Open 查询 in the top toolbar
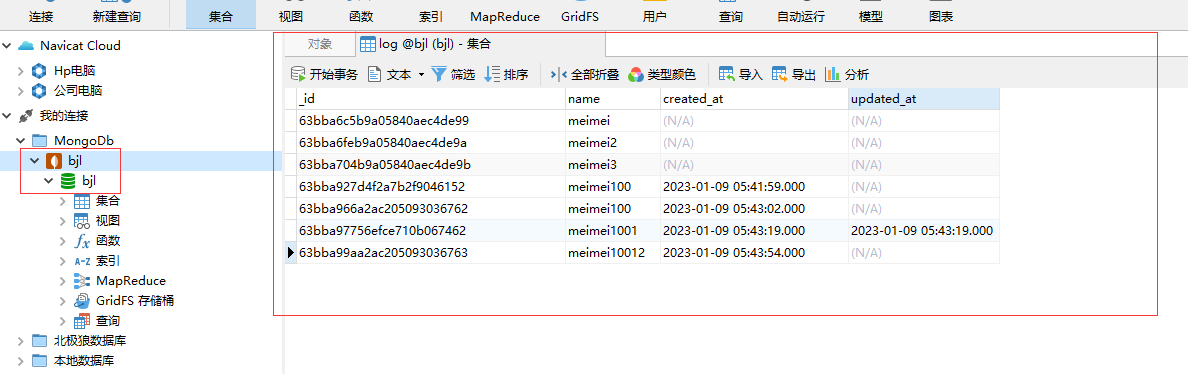Image resolution: width=1188 pixels, height=374 pixels. pos(730,16)
